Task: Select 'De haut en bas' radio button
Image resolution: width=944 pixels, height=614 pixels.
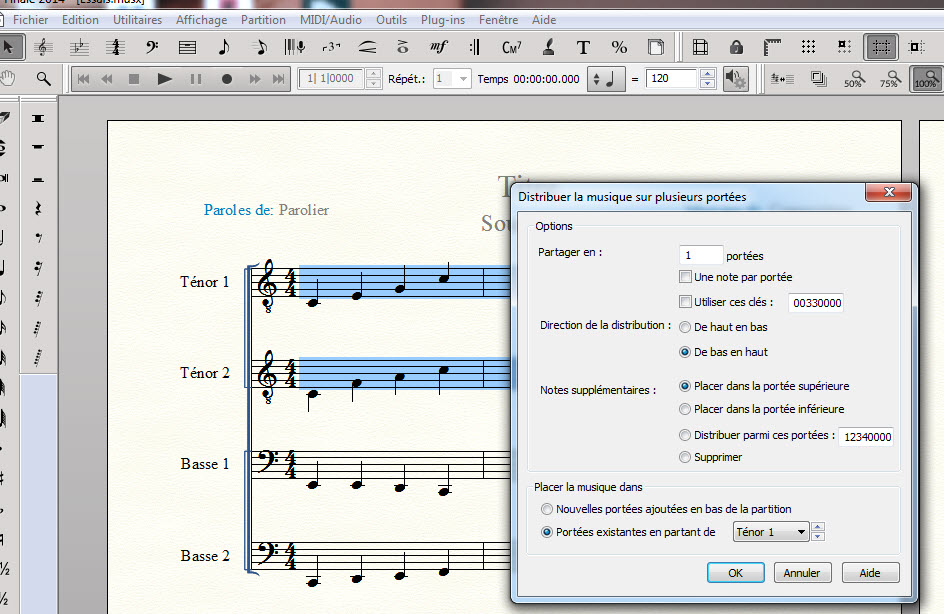Action: [685, 327]
